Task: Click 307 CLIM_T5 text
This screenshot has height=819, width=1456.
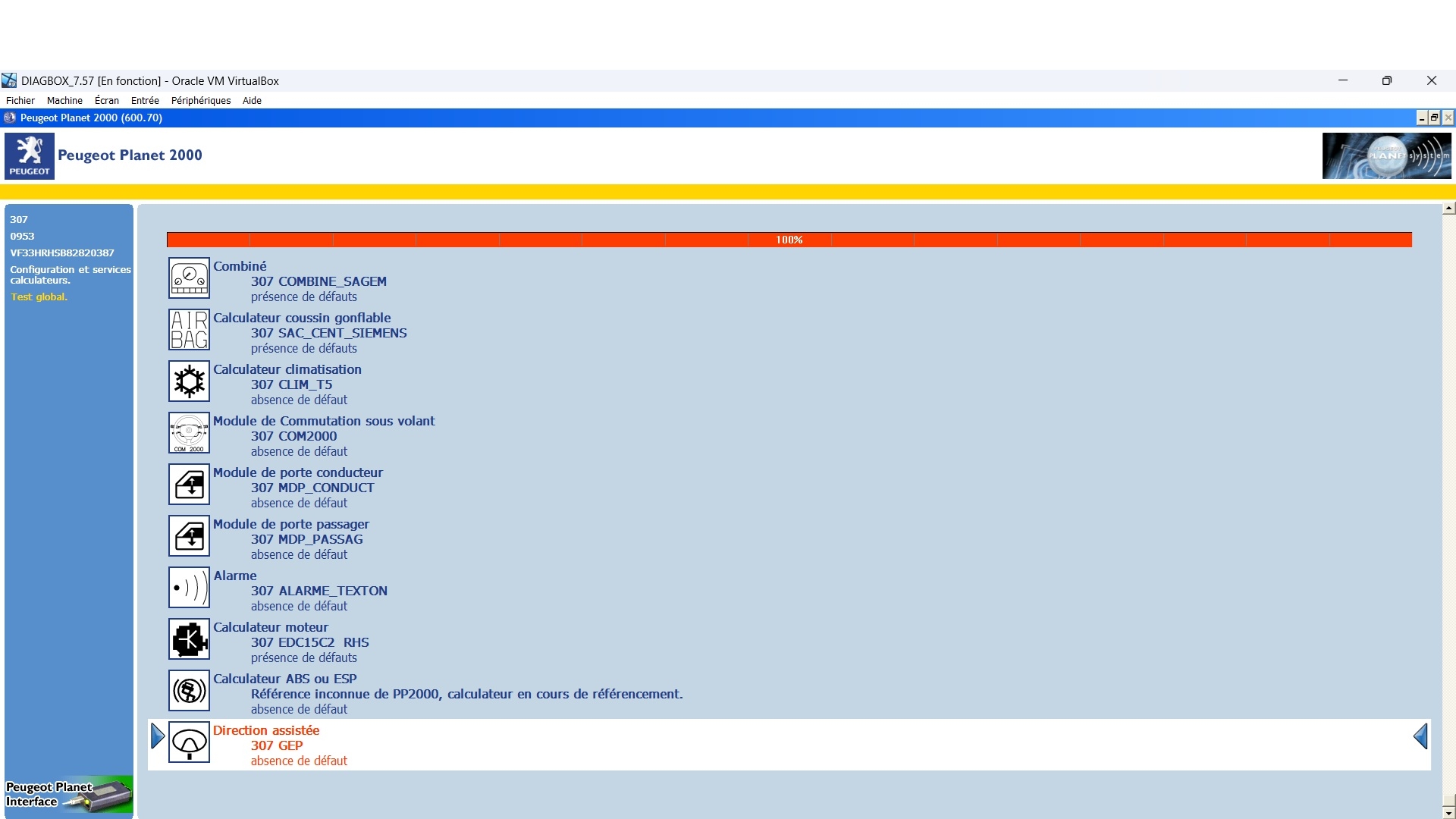Action: point(291,384)
